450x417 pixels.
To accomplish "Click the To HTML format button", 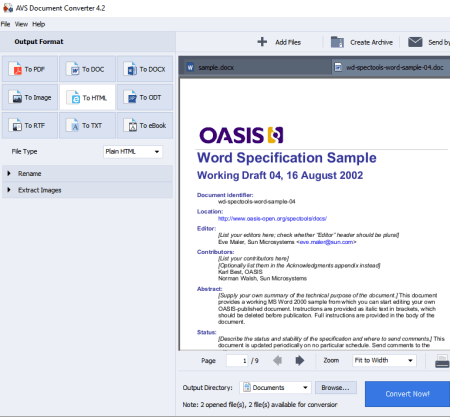I will coord(87,97).
